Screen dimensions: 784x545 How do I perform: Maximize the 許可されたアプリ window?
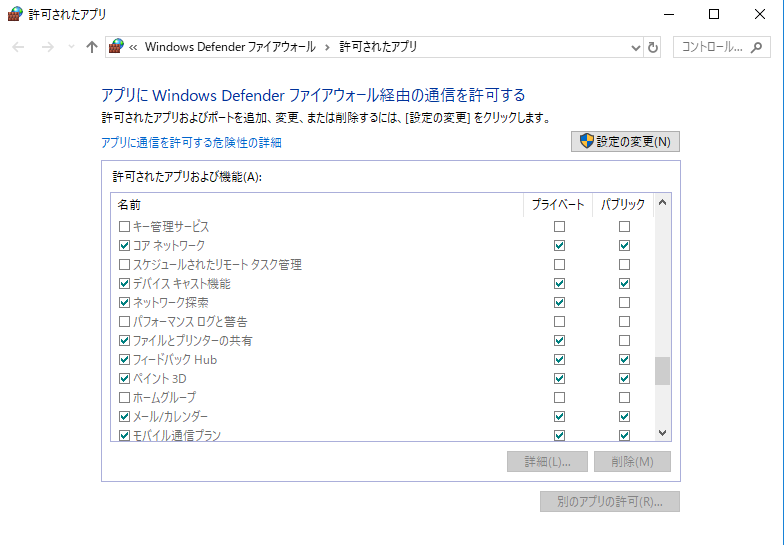714,14
